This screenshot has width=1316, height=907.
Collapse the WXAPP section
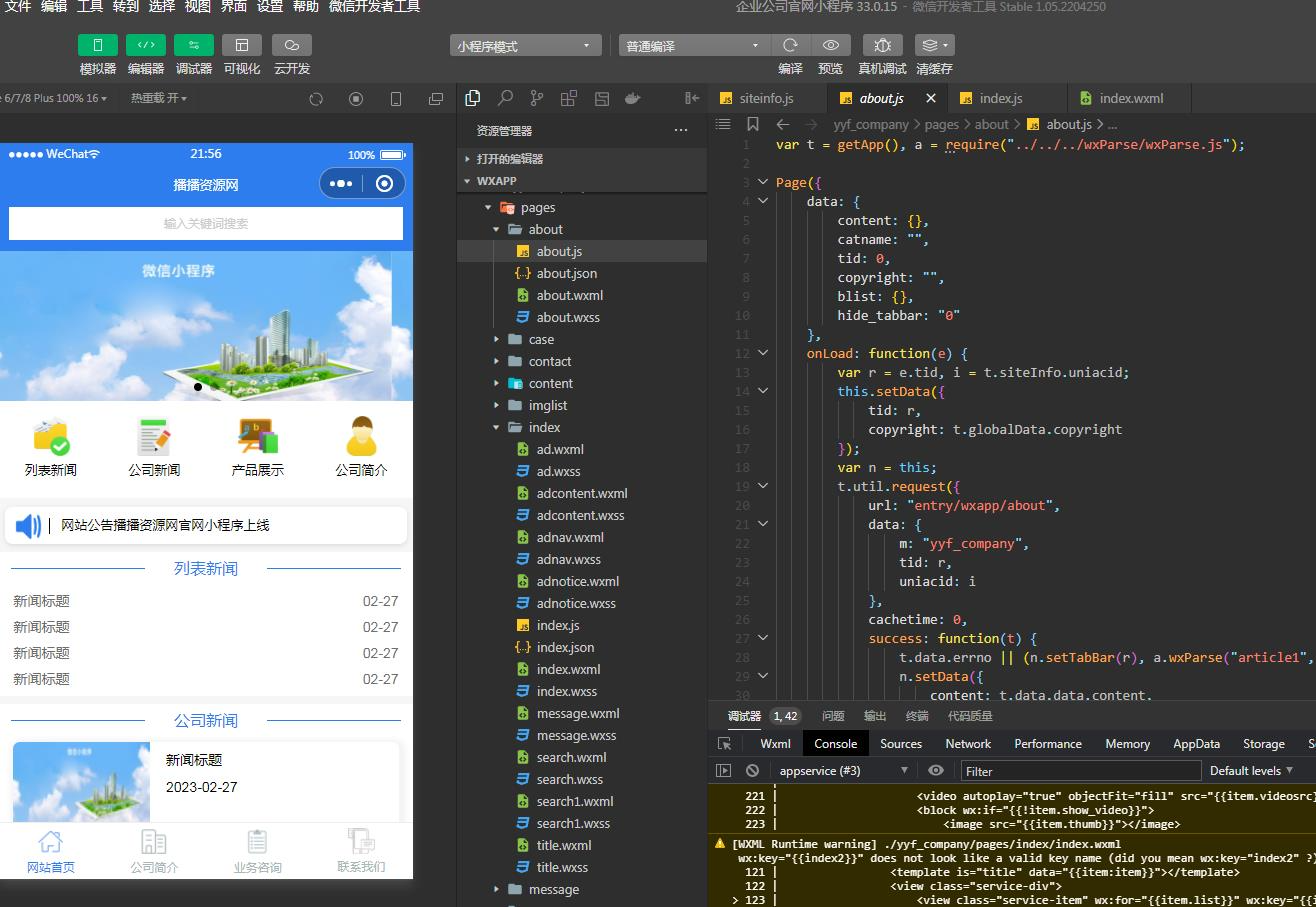[x=582, y=181]
